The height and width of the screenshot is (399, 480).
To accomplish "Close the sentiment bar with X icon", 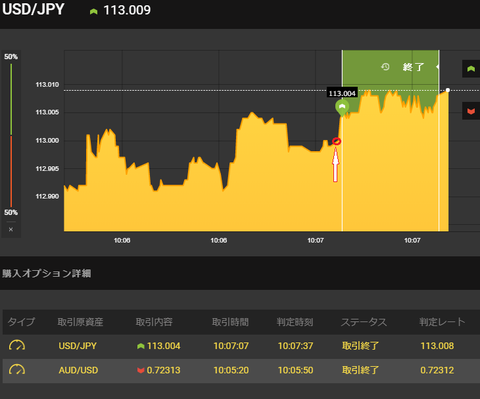I will [11, 229].
